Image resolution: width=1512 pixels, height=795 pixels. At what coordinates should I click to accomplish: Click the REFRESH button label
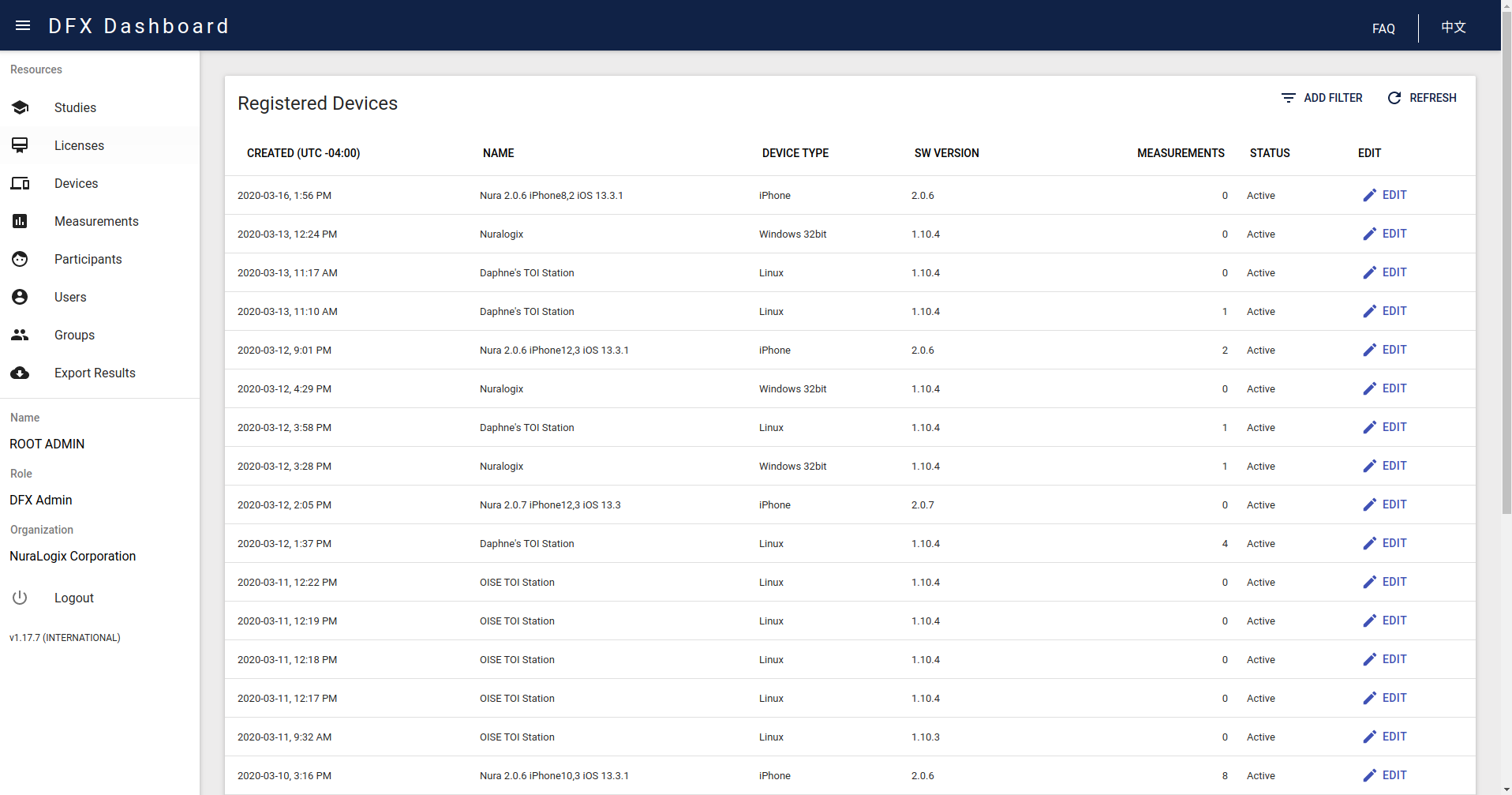tap(1433, 98)
